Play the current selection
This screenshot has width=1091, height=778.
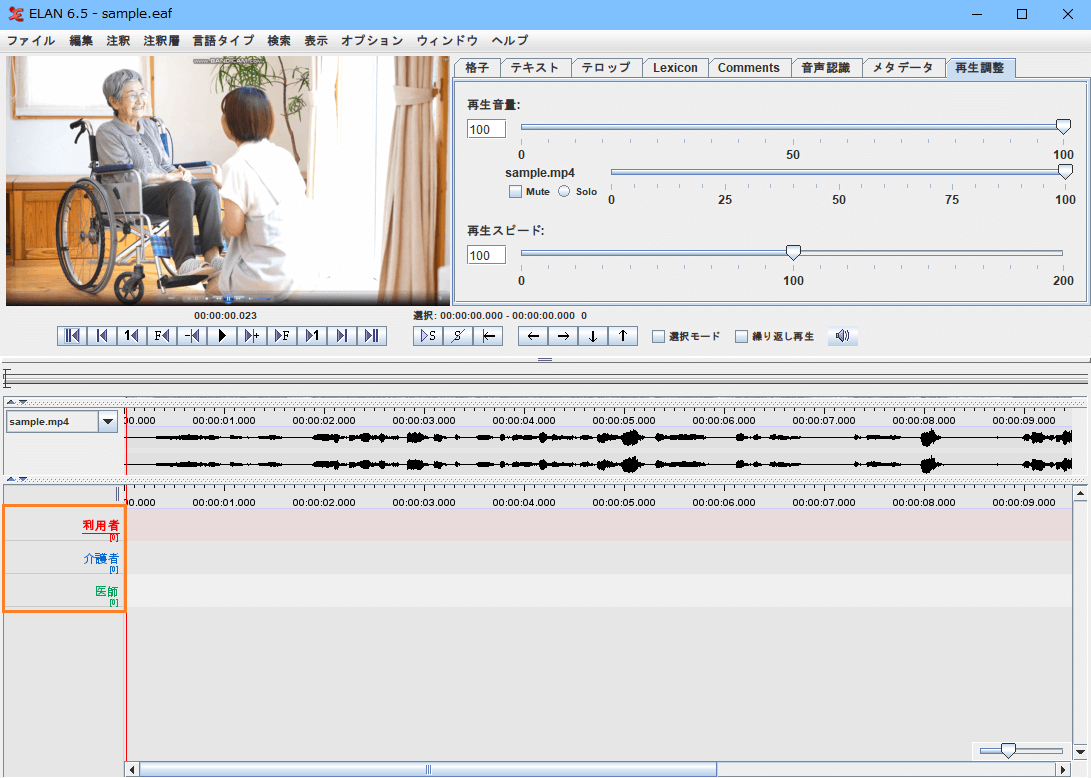[428, 336]
